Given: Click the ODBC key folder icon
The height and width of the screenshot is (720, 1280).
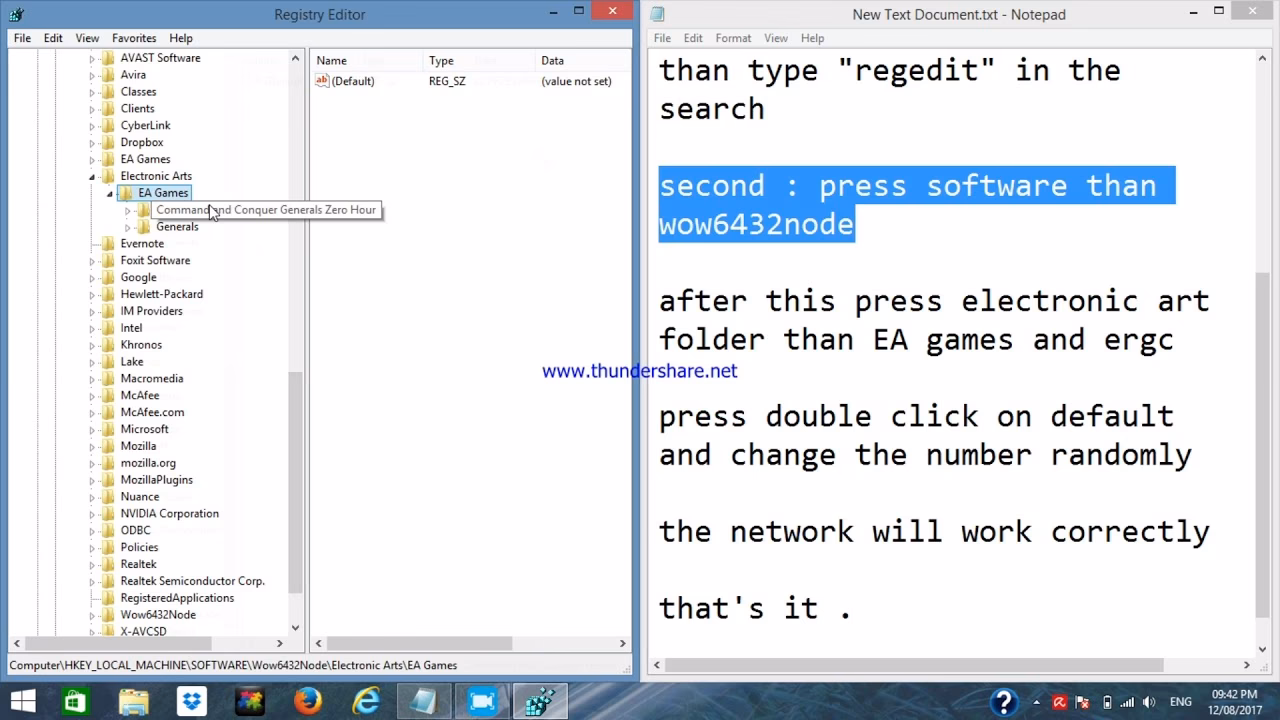Looking at the screenshot, I should tap(108, 531).
